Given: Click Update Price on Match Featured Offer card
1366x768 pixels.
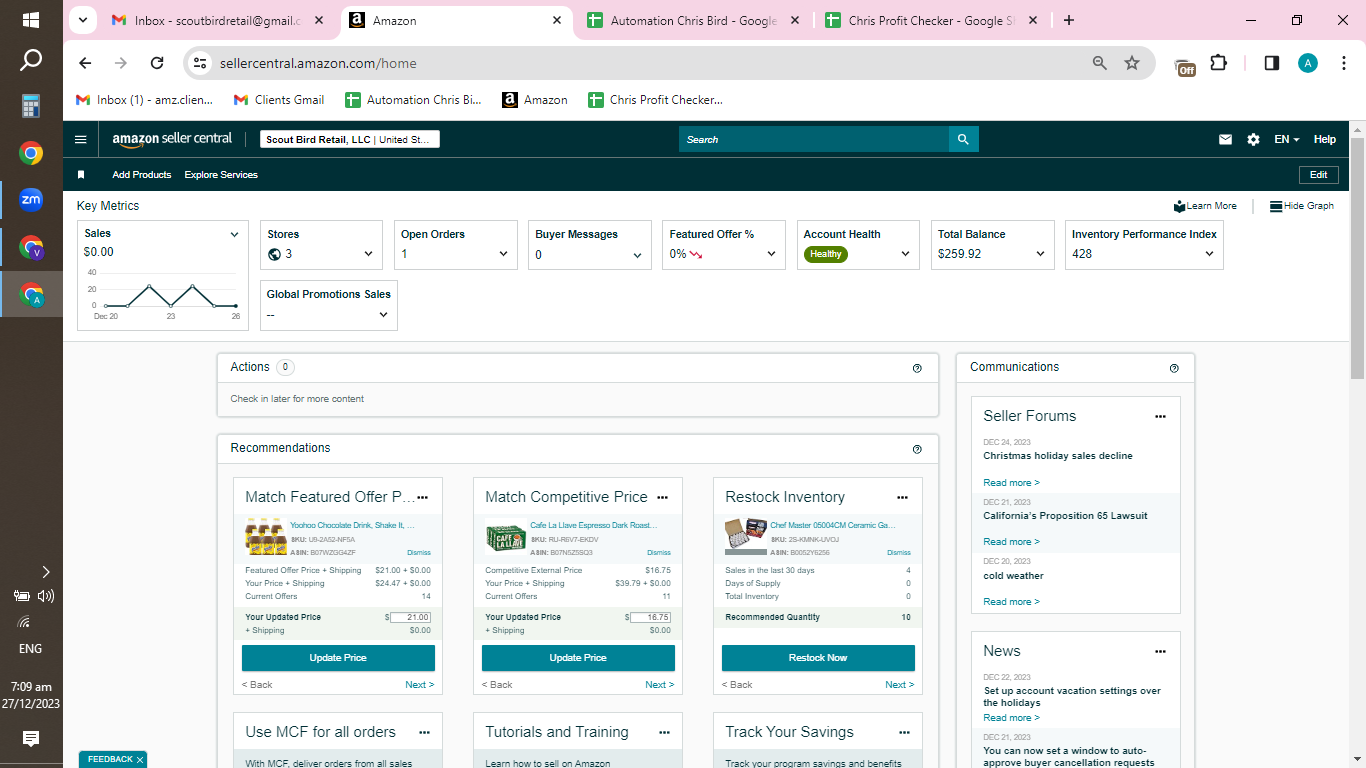Looking at the screenshot, I should (338, 658).
